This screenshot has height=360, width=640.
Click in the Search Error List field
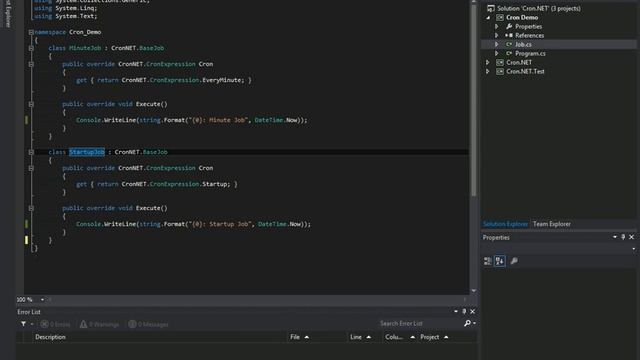(x=420, y=323)
